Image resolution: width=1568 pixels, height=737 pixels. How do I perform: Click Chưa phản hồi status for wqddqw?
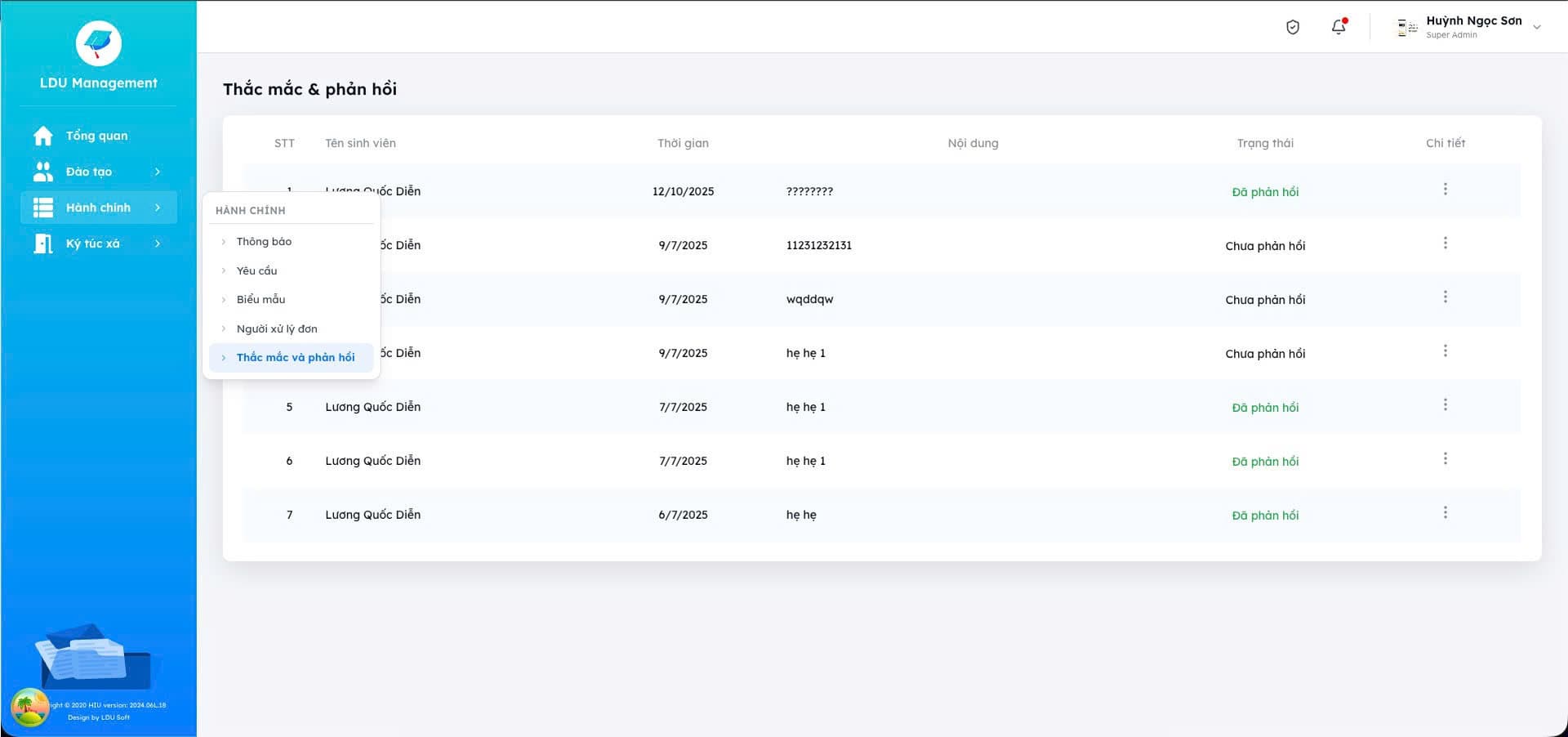(1265, 300)
